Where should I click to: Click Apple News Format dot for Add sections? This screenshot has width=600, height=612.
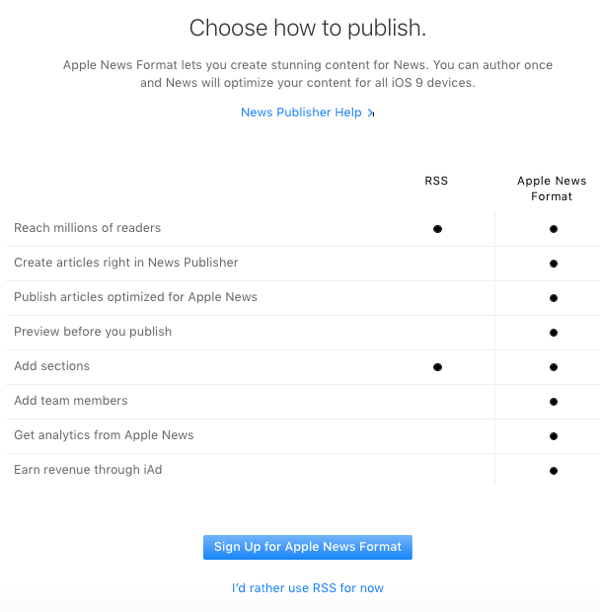[553, 367]
